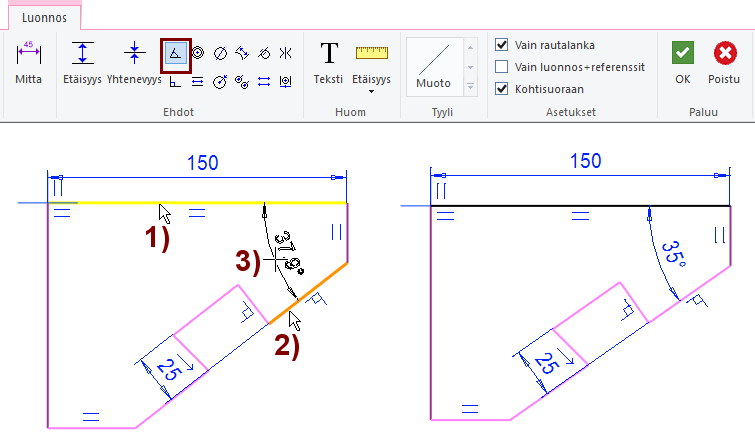This screenshot has height=443, width=755.
Task: Choose the Etäisyys distance constraint in Ehdot
Action: click(x=82, y=63)
